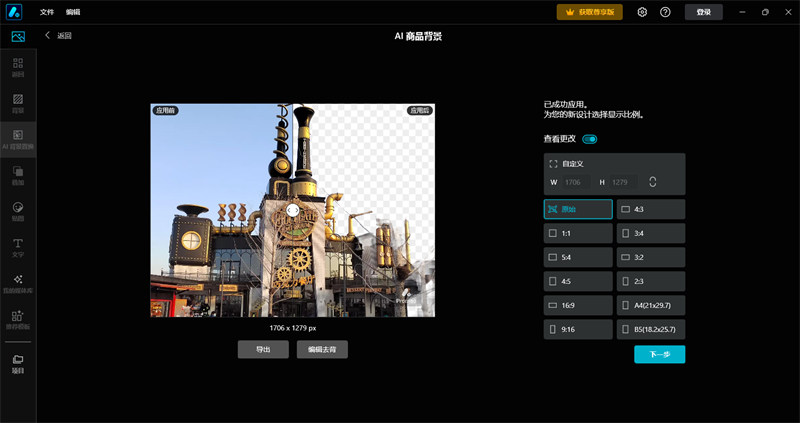Click the before/after comparison slider handle

(292, 210)
